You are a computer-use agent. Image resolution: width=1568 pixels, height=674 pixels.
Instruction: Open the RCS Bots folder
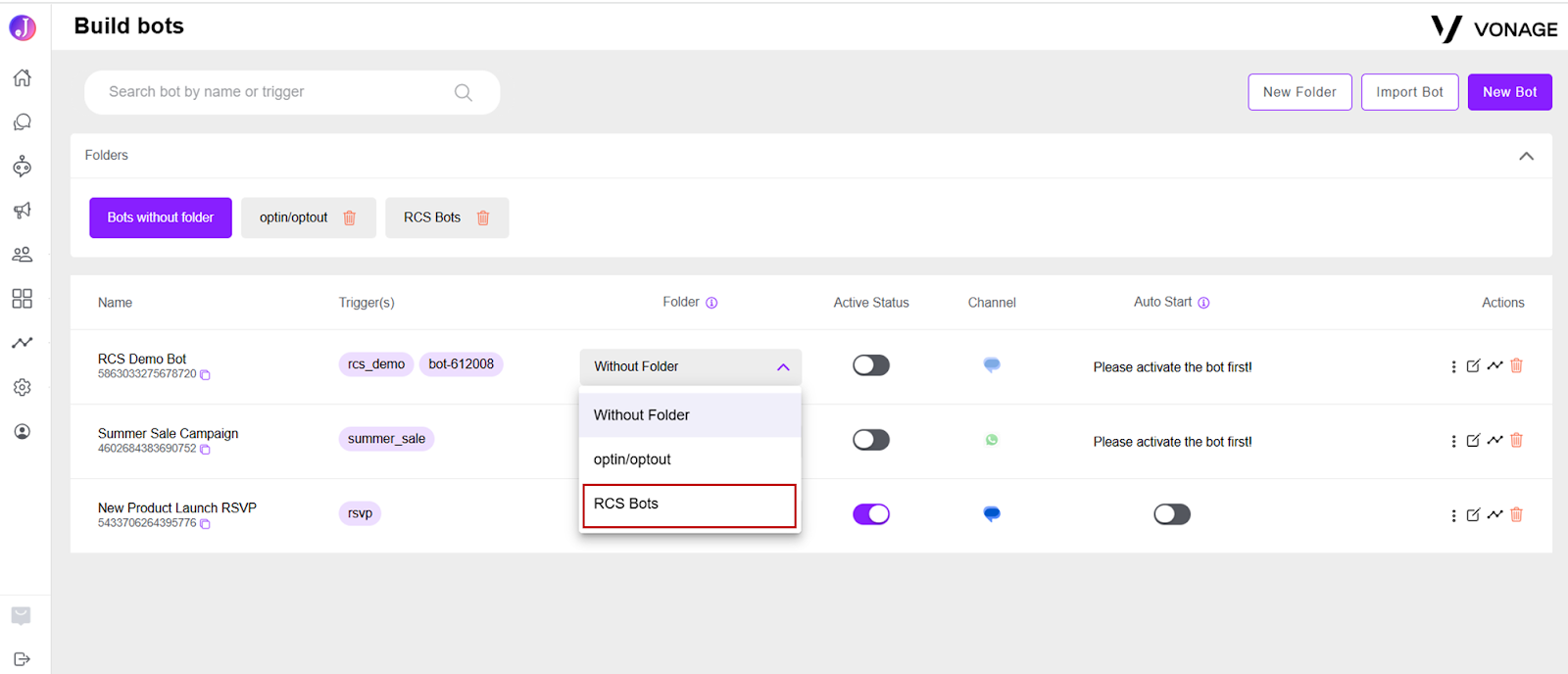(432, 217)
